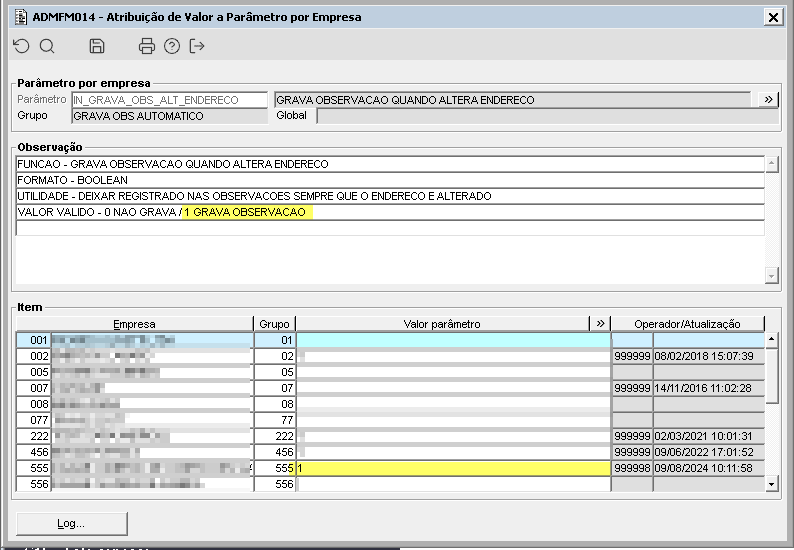
Task: Expand parameter description with the » button
Action: pyautogui.click(x=768, y=99)
